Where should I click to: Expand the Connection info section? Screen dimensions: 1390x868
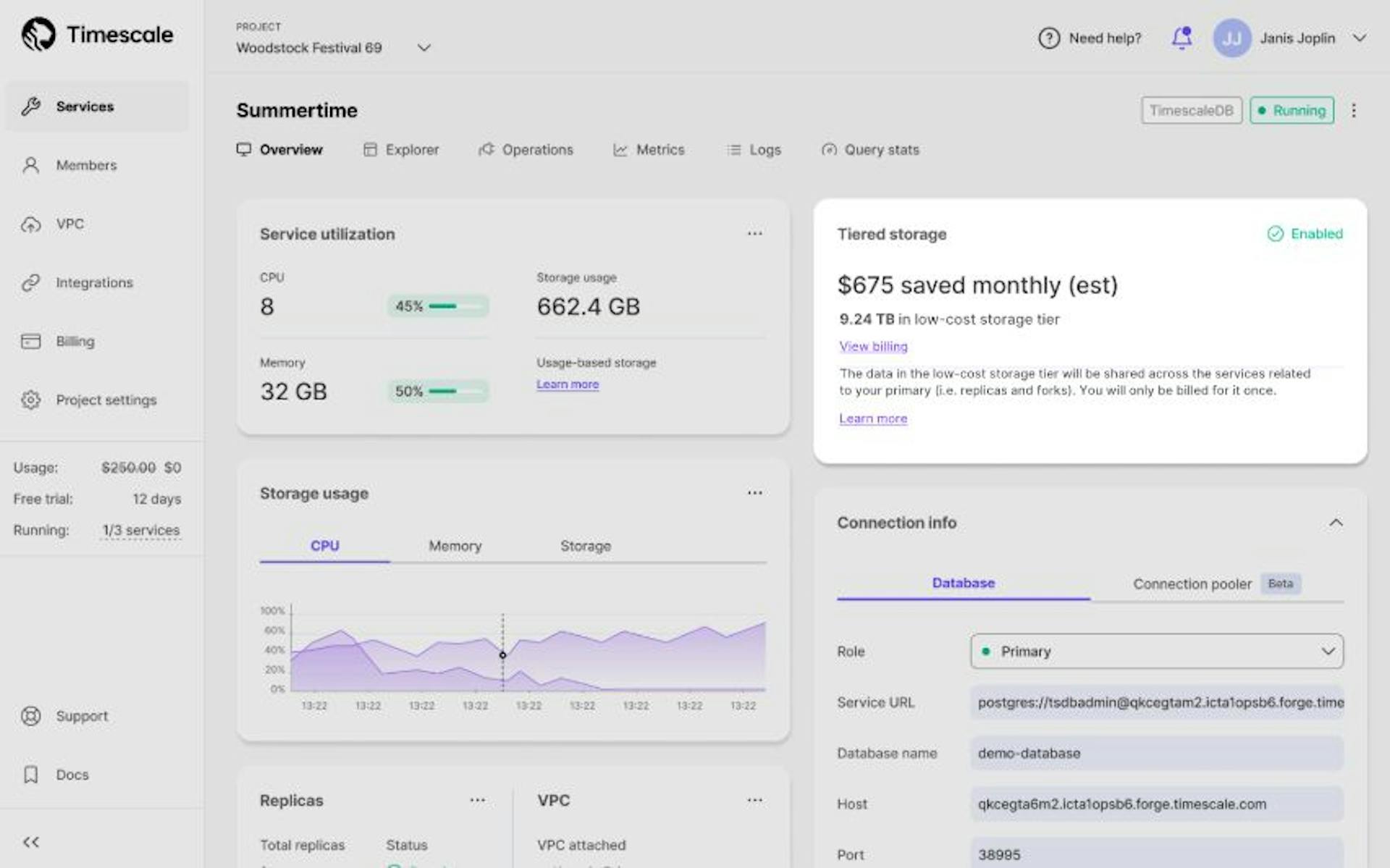coord(1338,521)
